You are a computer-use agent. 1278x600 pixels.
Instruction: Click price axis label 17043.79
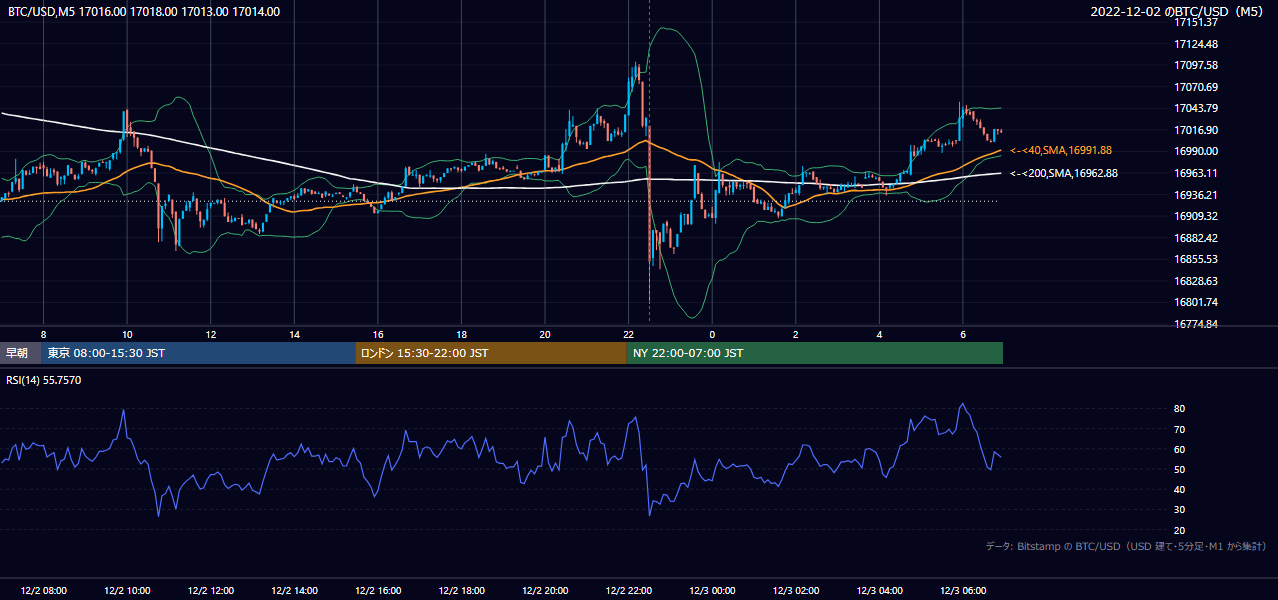pos(1196,108)
